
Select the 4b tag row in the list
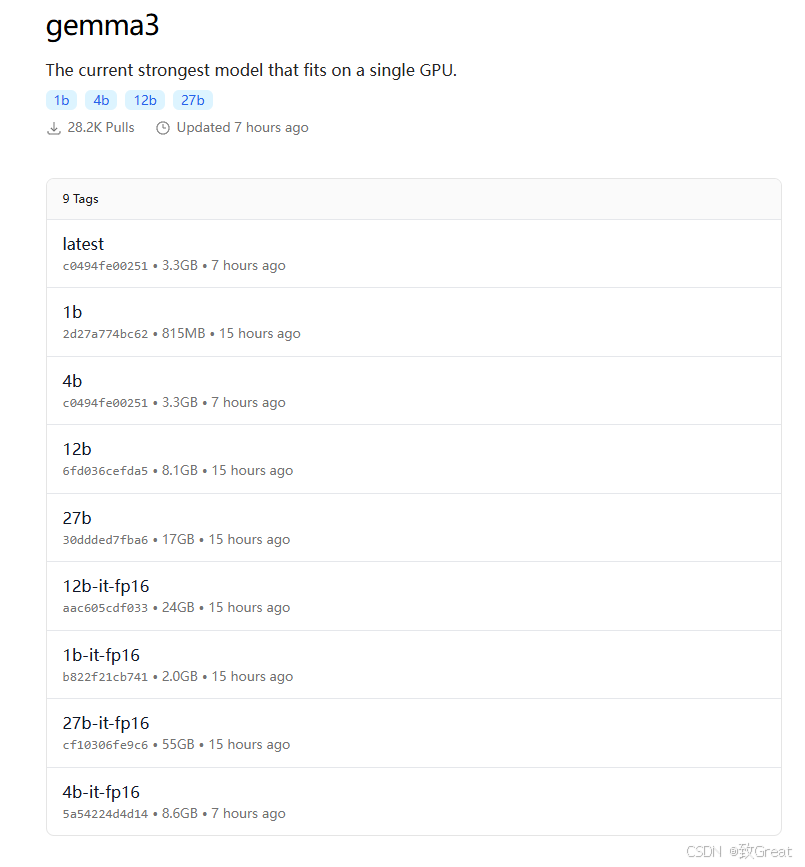point(72,381)
